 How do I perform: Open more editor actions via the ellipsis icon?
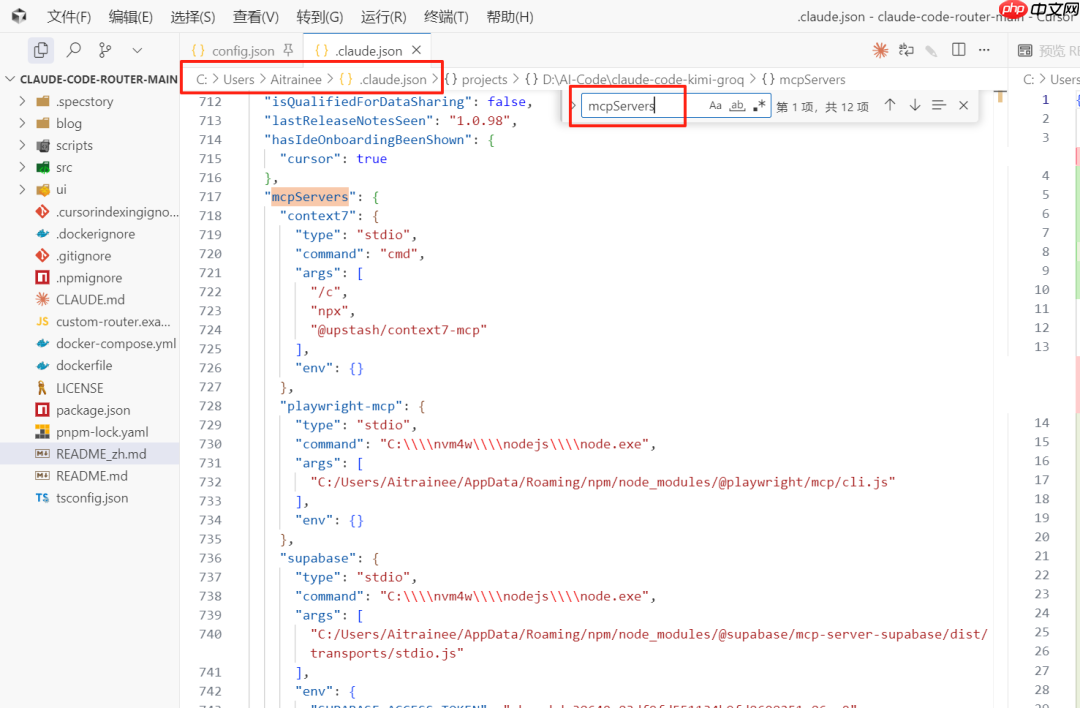click(983, 49)
